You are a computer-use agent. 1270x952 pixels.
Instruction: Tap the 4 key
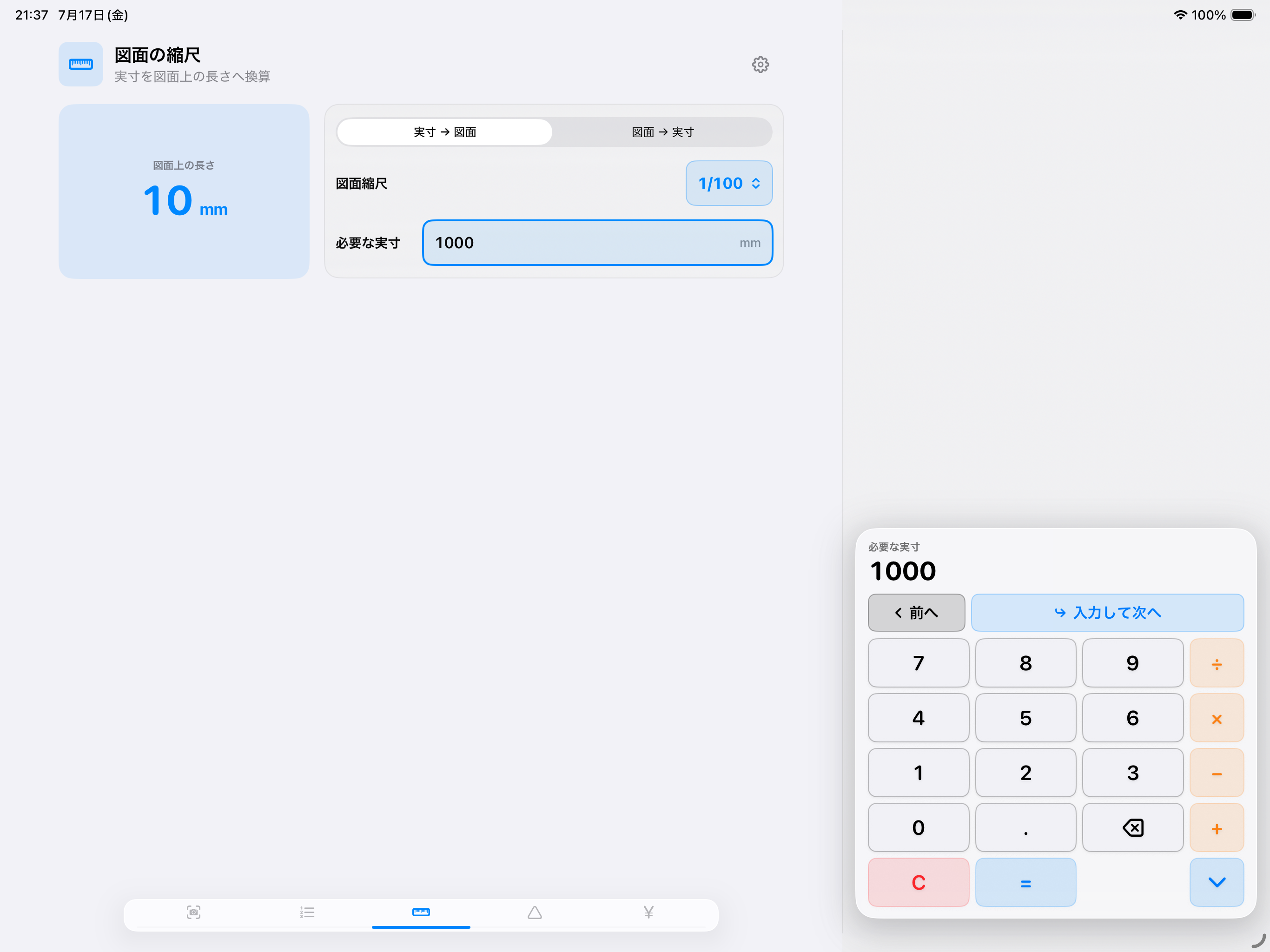[918, 718]
